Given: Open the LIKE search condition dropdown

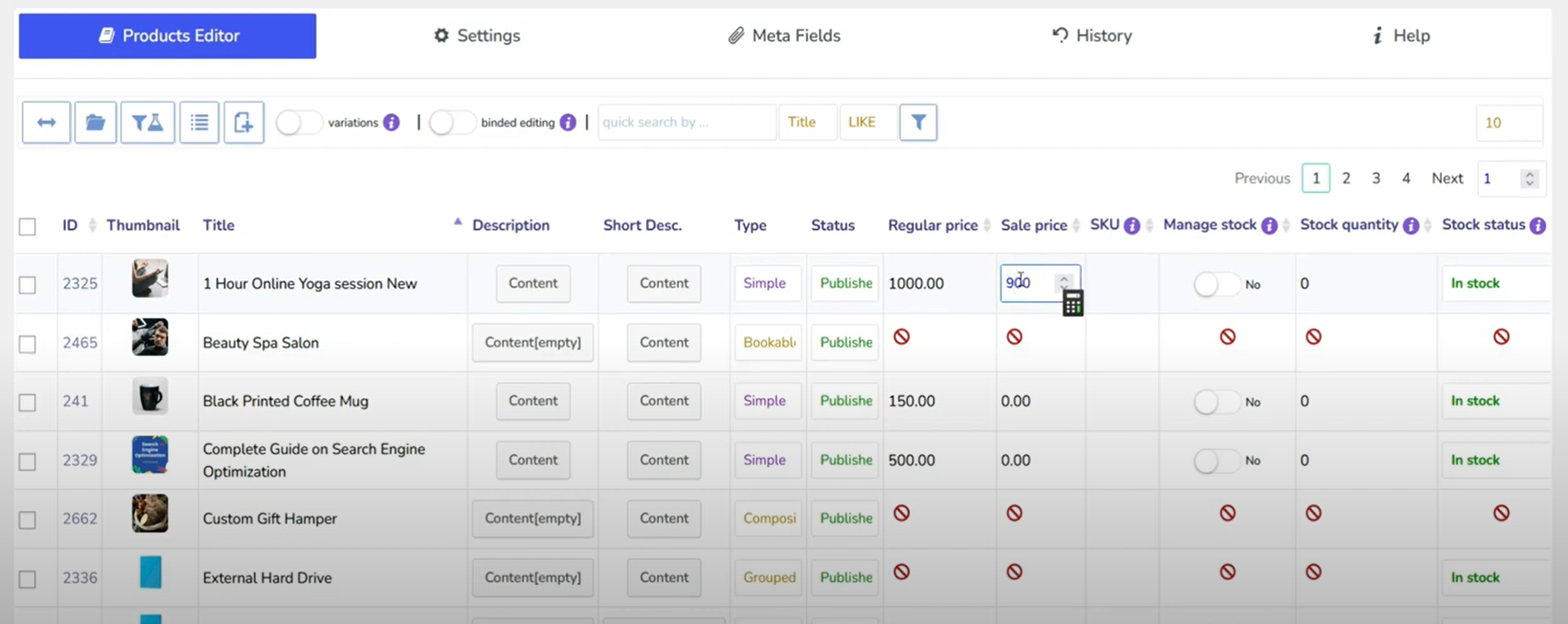Looking at the screenshot, I should click(868, 122).
